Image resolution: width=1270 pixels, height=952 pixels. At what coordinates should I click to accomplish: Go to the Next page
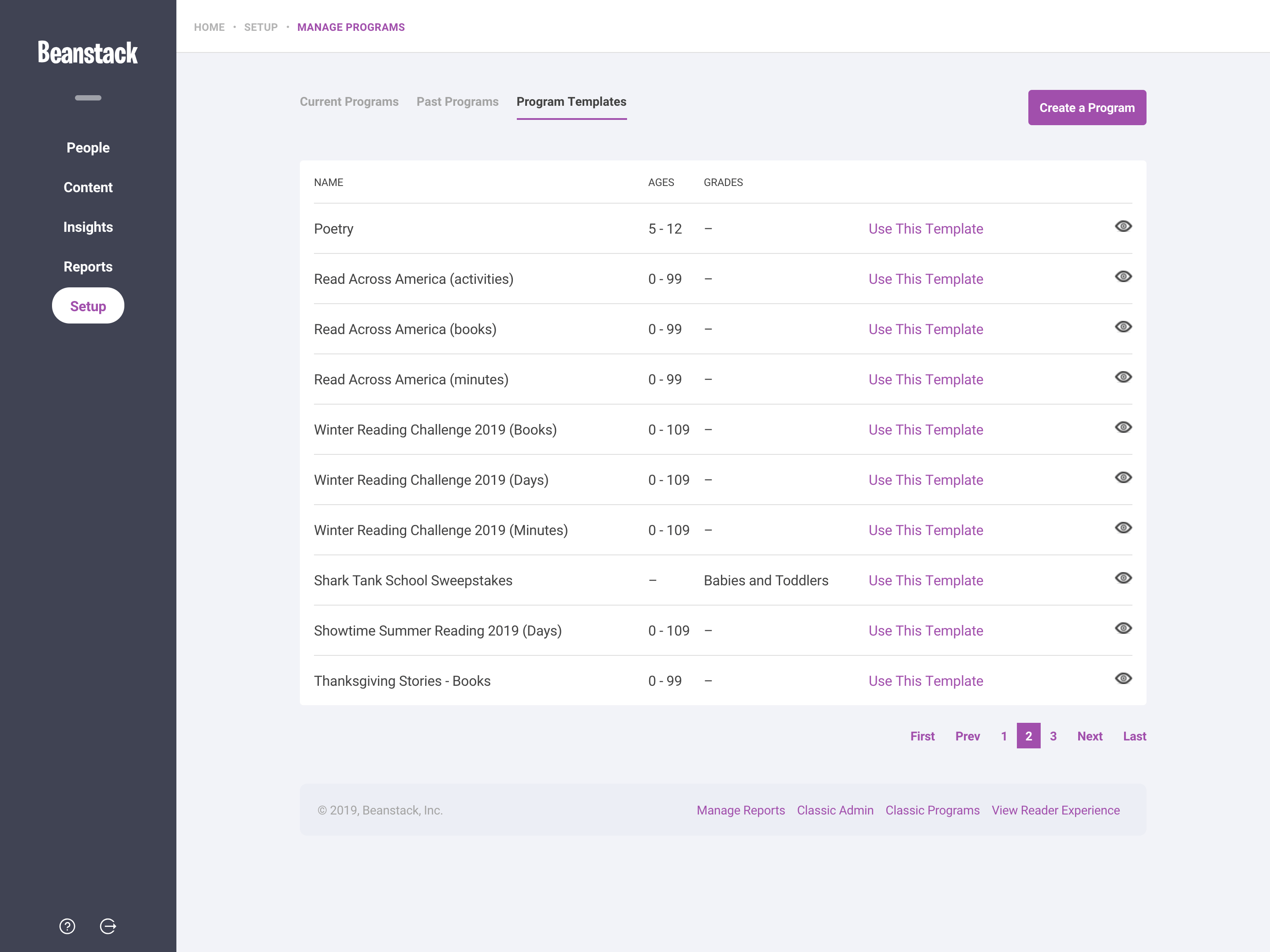1090,736
